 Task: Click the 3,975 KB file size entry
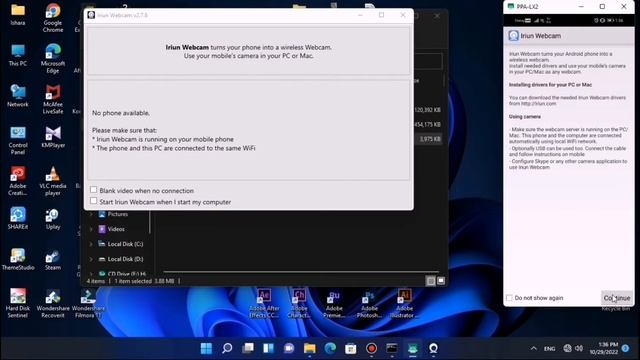point(430,139)
